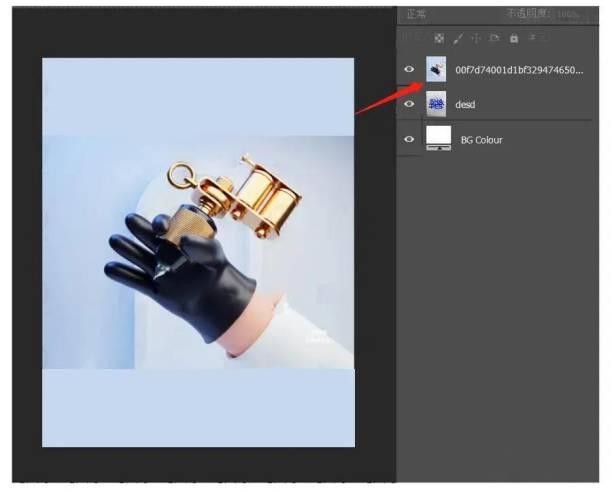Click the prevent artboard auto-nesting lock icon

[495, 38]
